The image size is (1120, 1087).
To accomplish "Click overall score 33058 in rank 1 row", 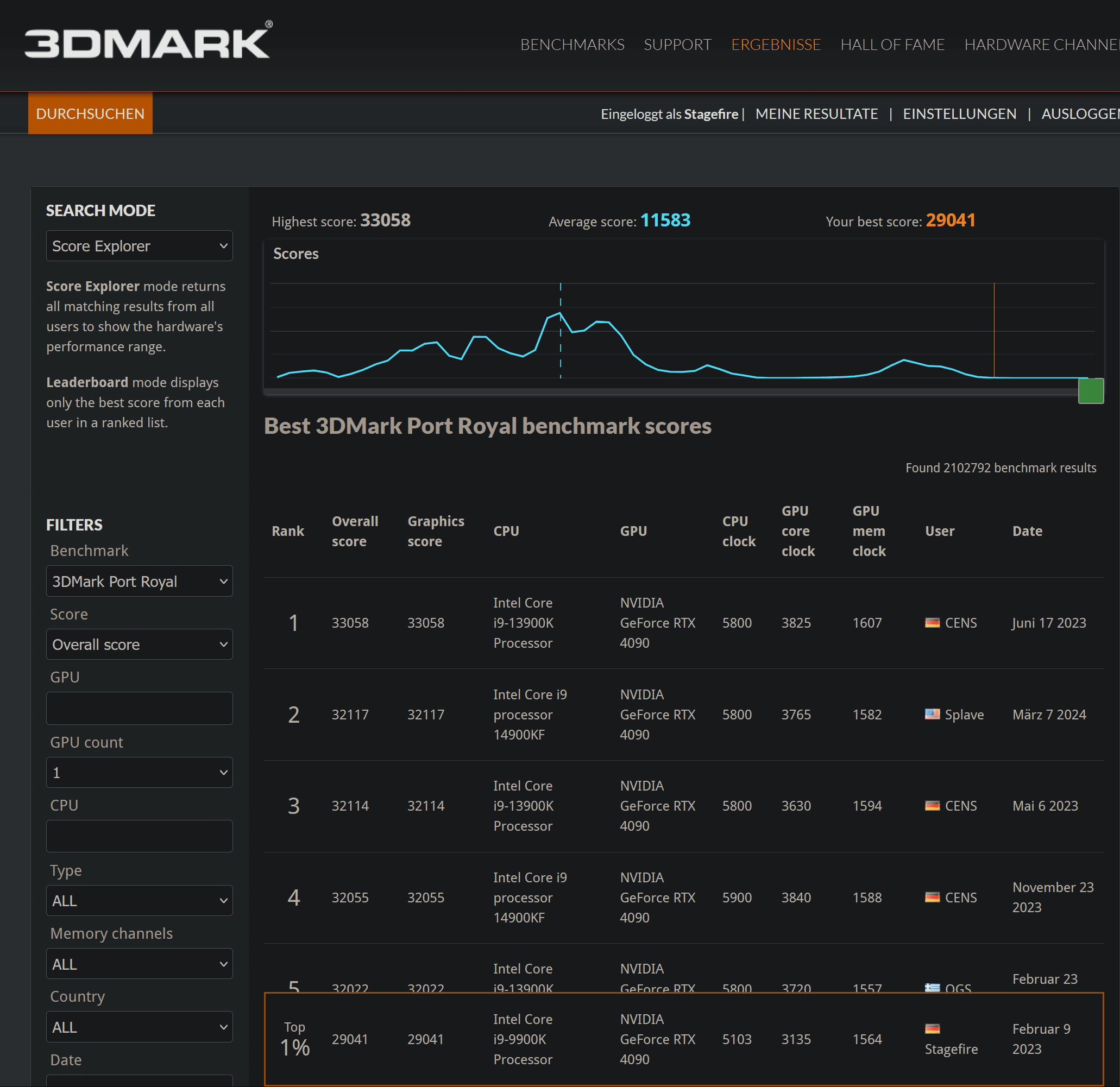I will pyautogui.click(x=350, y=623).
